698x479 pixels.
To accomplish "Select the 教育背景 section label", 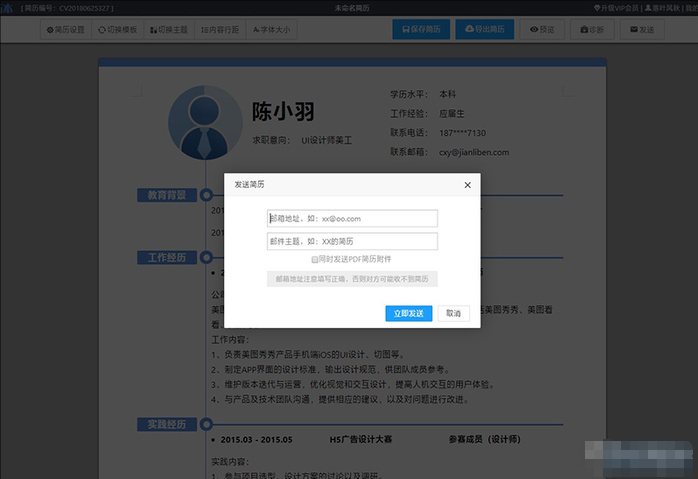I will [x=167, y=195].
